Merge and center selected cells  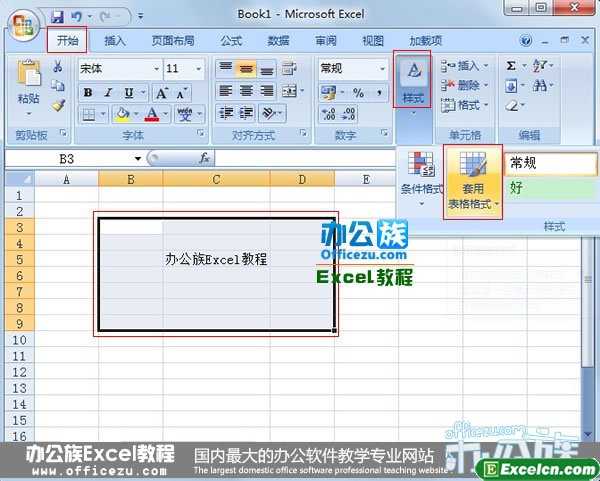pyautogui.click(x=290, y=91)
